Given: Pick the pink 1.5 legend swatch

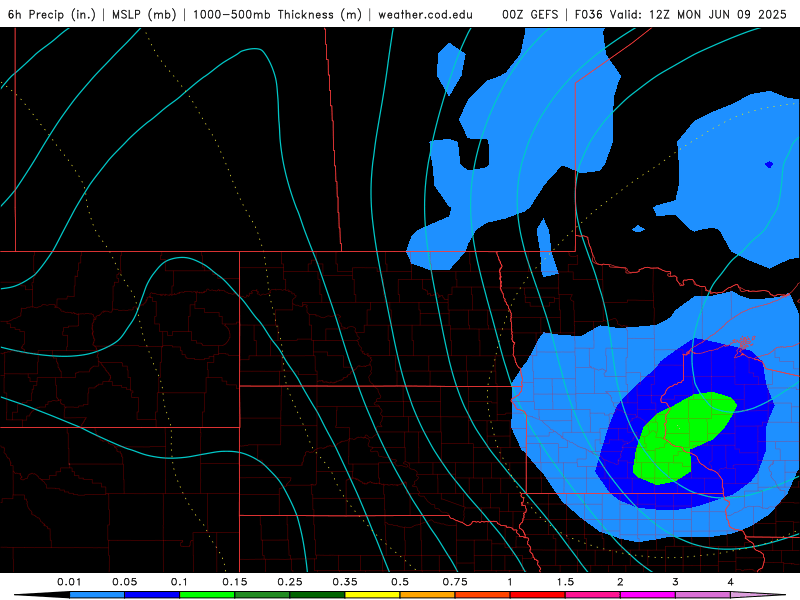Looking at the screenshot, I should [593, 595].
